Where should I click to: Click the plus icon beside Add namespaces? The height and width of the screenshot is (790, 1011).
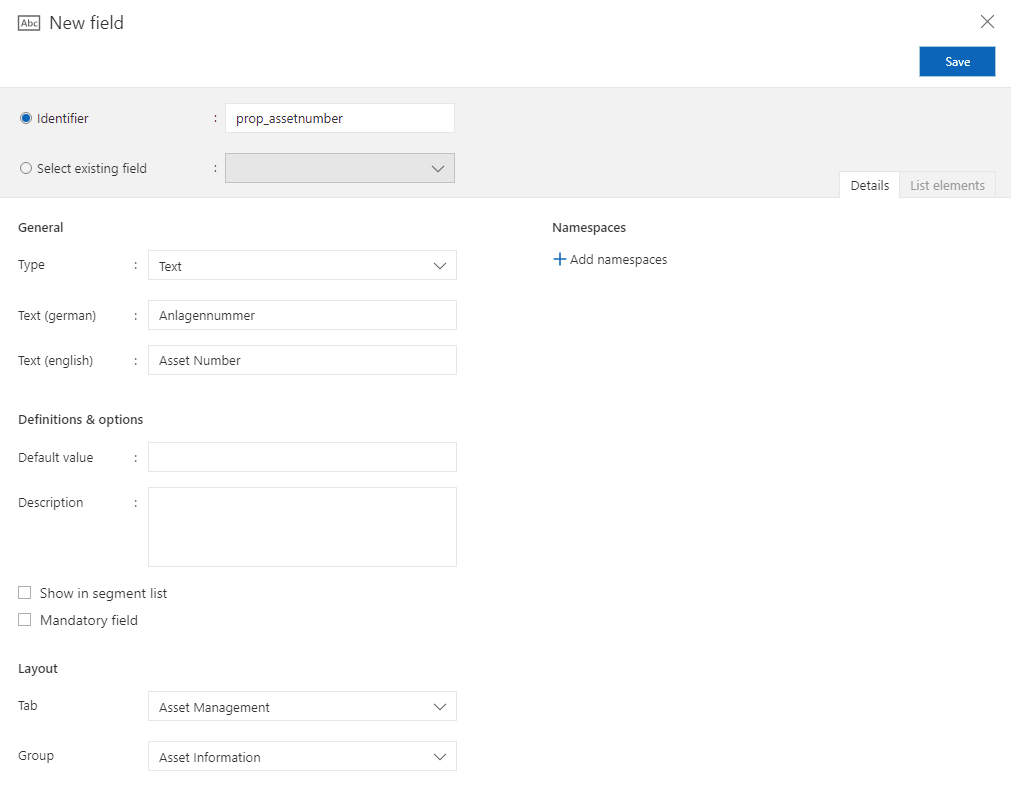[x=560, y=259]
